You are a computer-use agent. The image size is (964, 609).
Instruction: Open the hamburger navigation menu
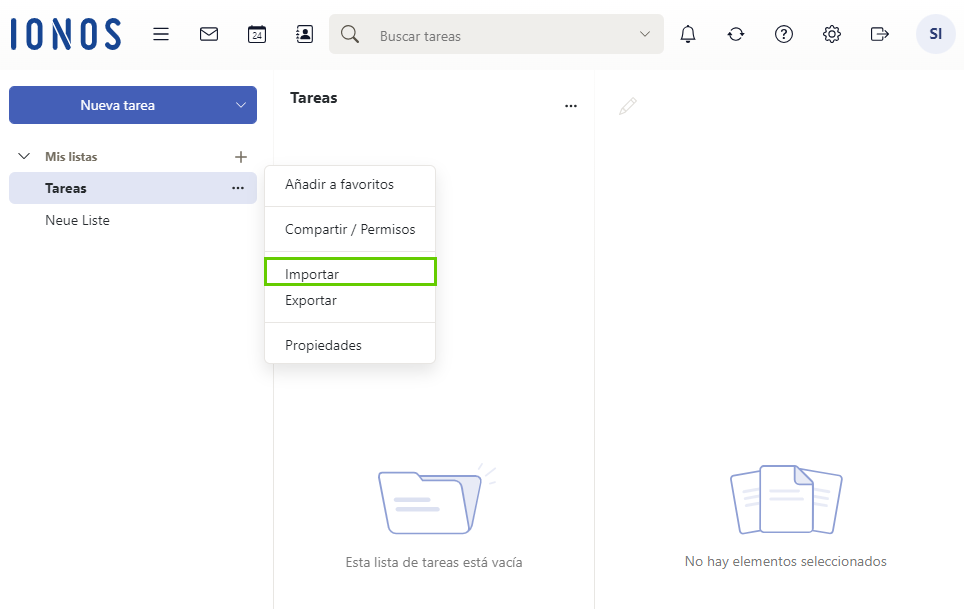[x=161, y=34]
